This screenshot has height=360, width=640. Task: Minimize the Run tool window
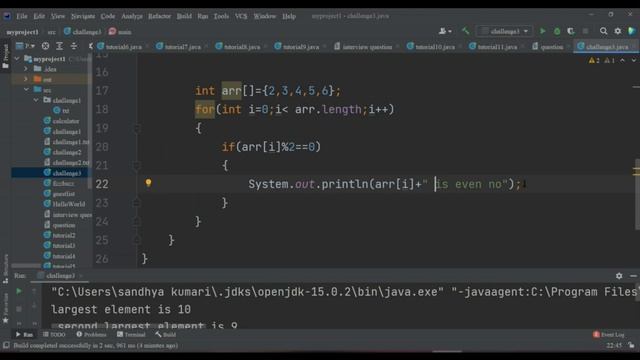tap(633, 276)
